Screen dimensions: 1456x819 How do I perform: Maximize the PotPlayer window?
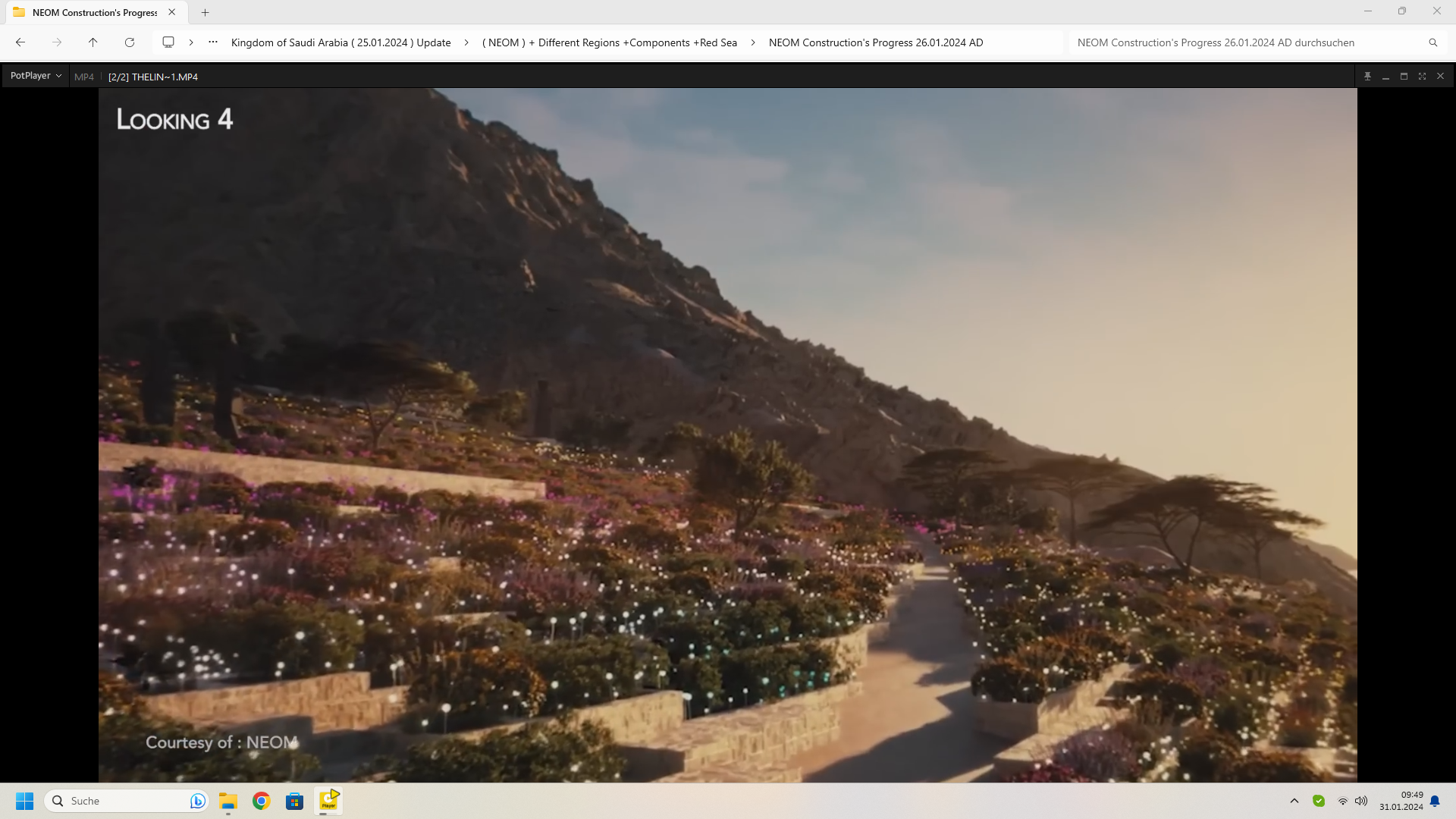[x=1404, y=77]
